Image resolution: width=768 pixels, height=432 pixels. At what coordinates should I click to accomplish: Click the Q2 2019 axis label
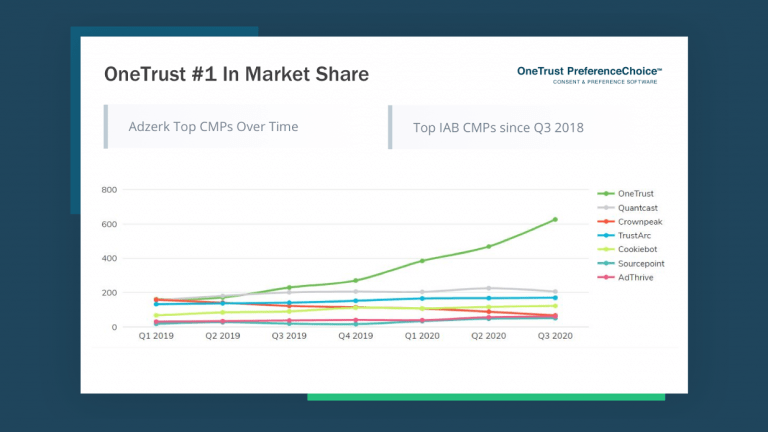tap(223, 336)
